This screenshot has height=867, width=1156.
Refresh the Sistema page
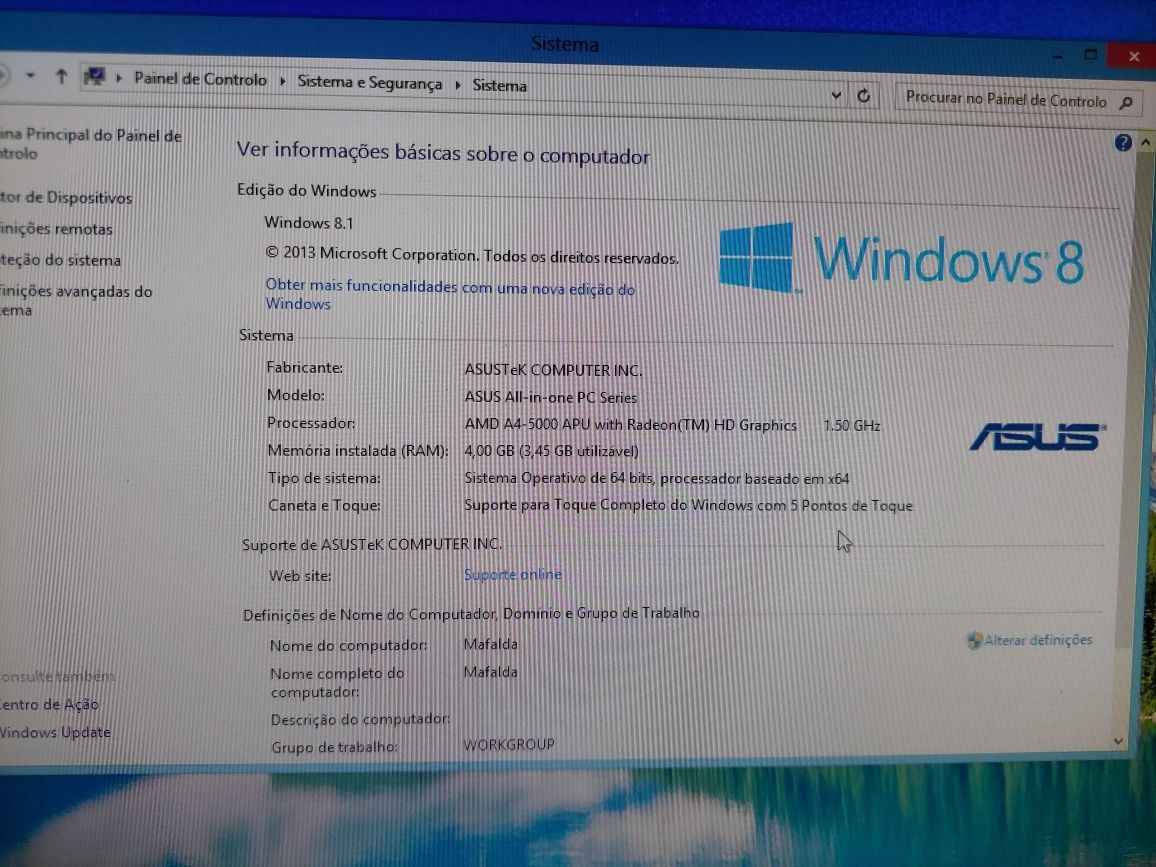pos(864,96)
